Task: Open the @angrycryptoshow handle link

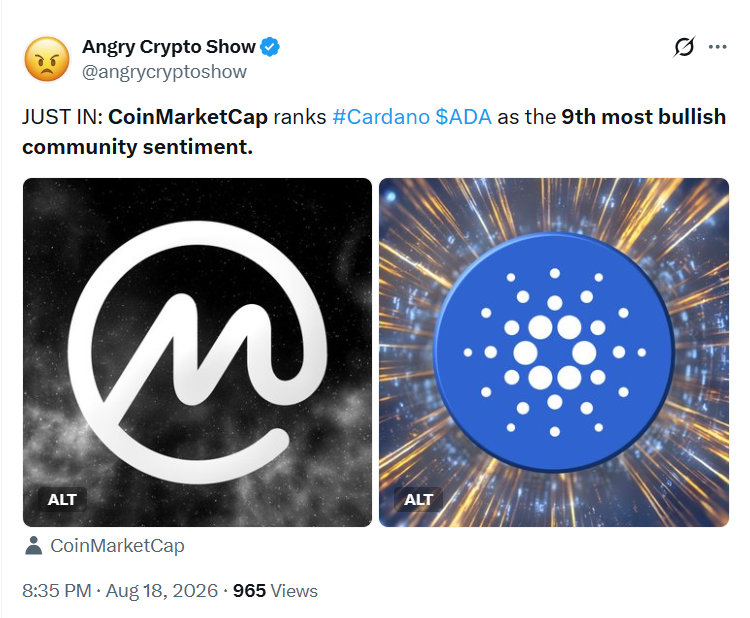Action: pyautogui.click(x=164, y=72)
